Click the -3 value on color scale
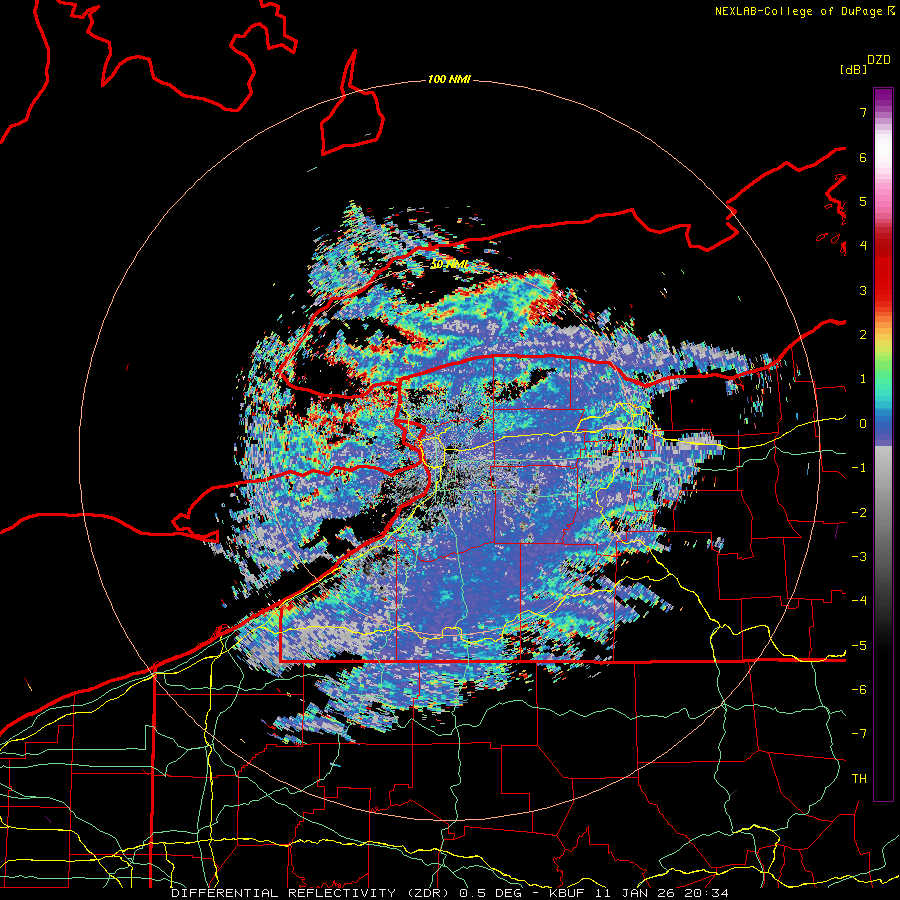Screen dimensions: 900x900 [859, 557]
